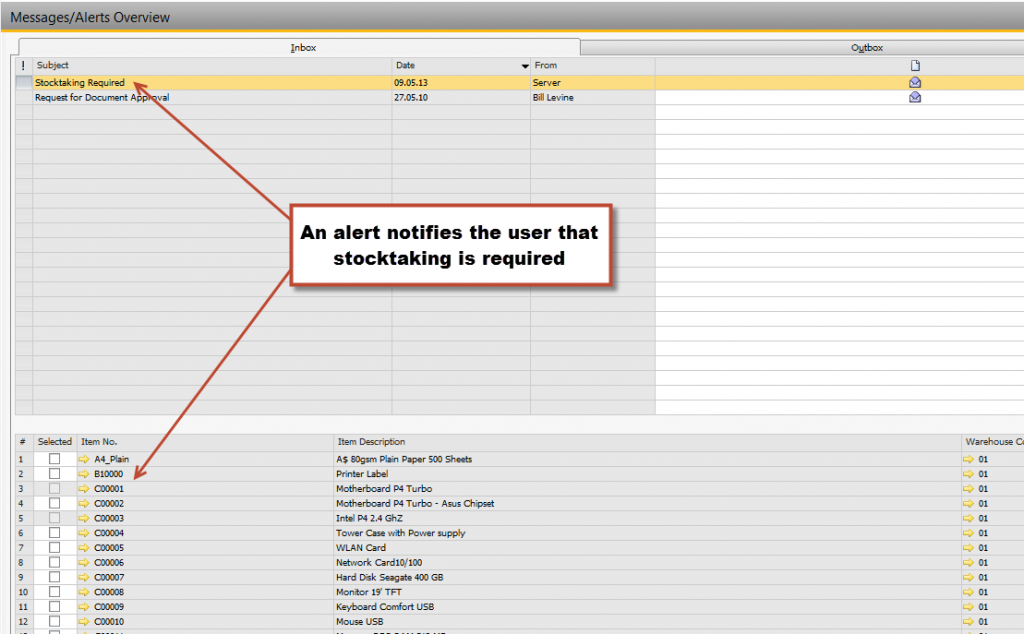Switch to the Outbox tab

(x=866, y=47)
